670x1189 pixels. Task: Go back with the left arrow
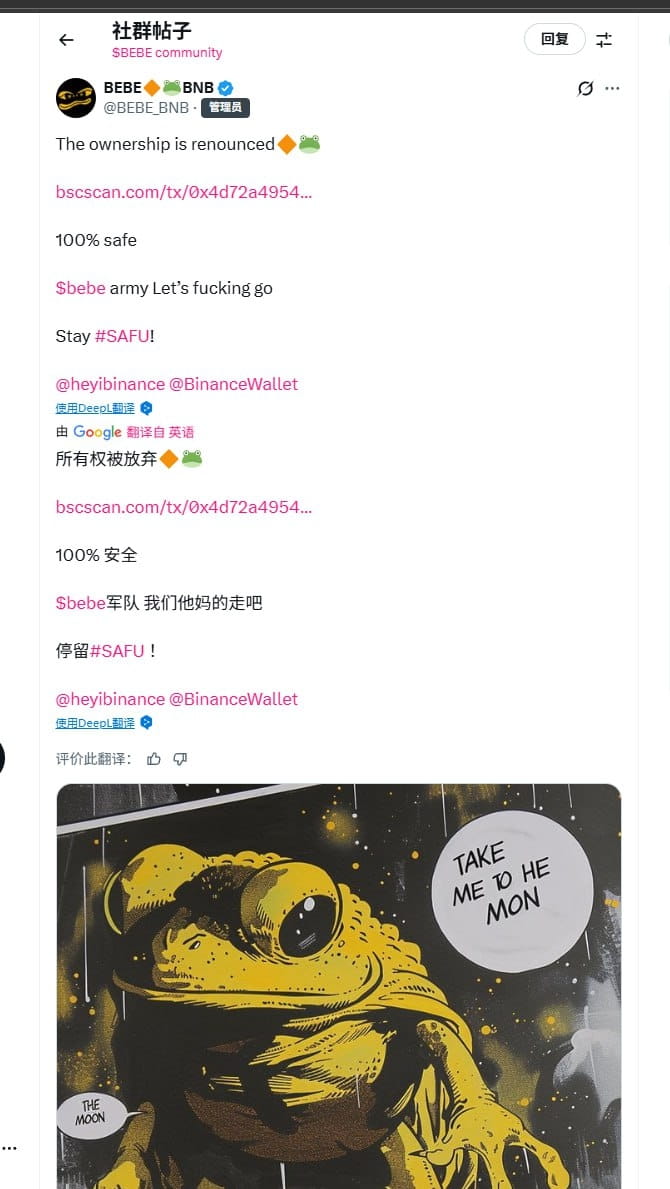pos(67,40)
